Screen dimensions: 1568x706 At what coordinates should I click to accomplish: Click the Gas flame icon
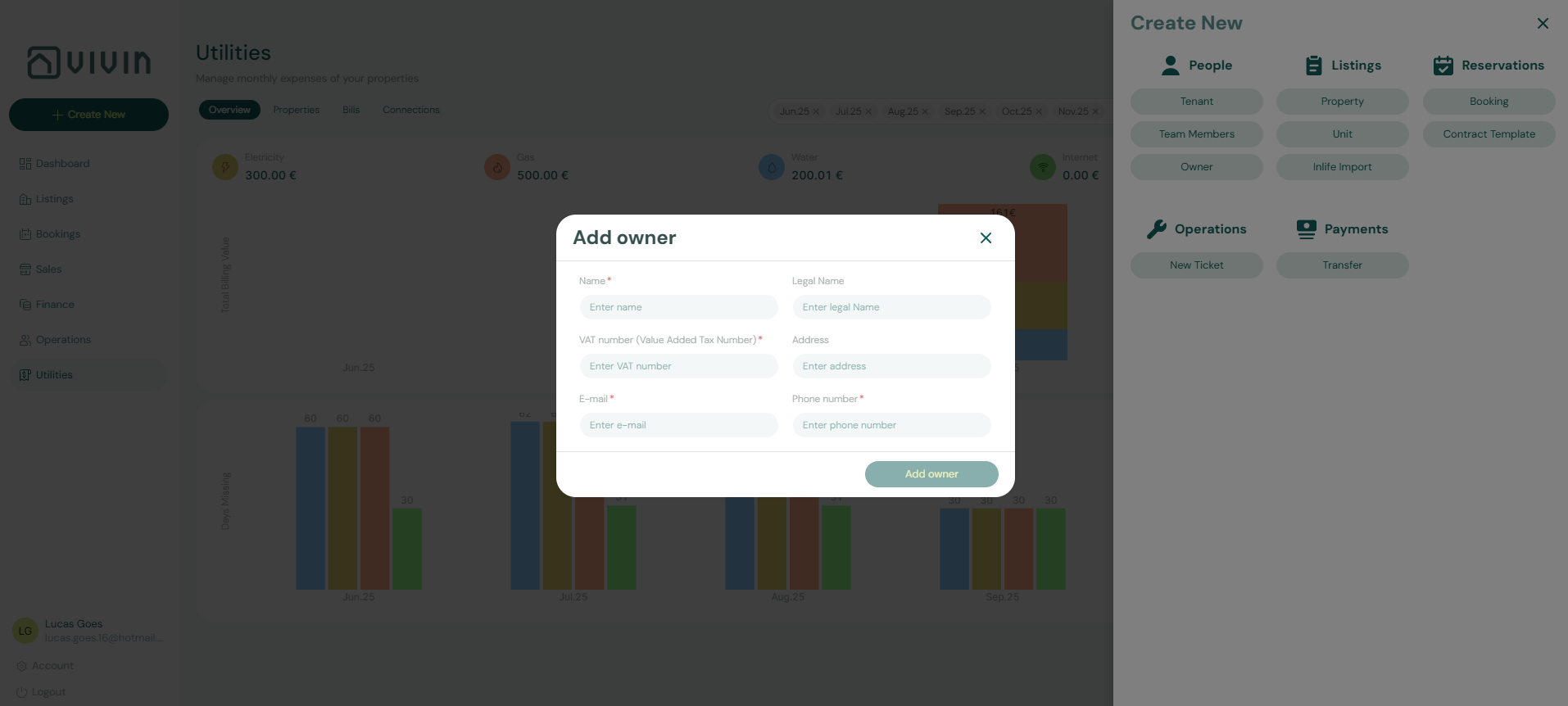point(497,167)
